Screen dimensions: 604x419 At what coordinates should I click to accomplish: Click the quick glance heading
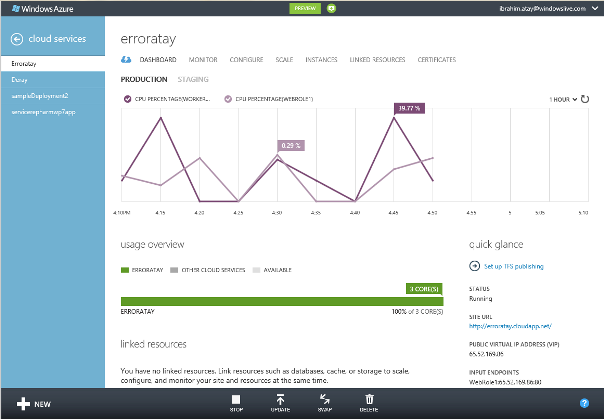tap(496, 245)
